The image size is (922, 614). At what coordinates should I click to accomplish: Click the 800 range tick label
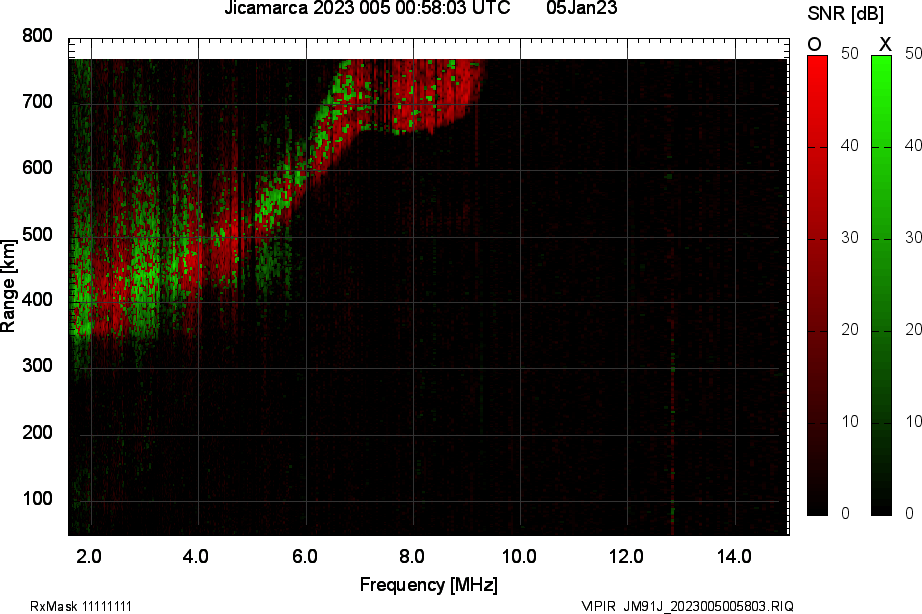click(38, 36)
